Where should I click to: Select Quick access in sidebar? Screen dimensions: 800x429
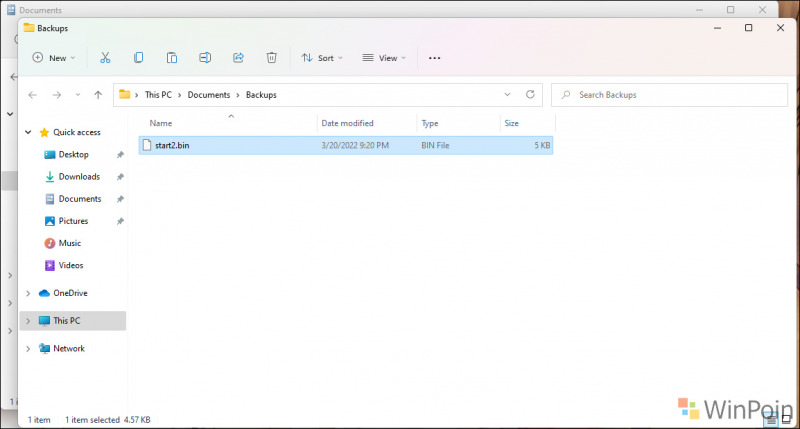pyautogui.click(x=77, y=132)
